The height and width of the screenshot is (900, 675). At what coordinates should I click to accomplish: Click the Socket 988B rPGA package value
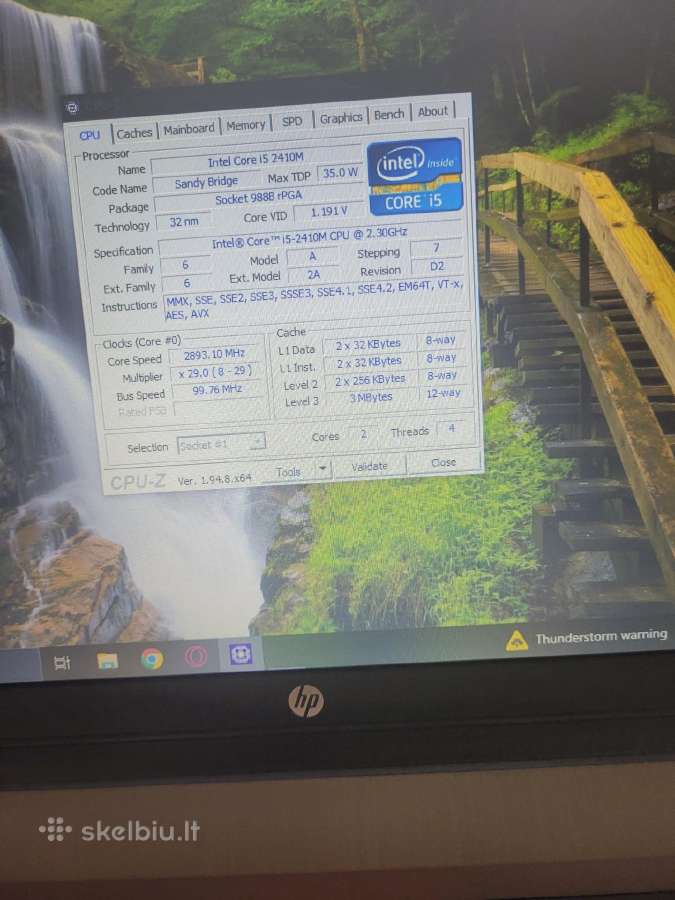tap(258, 199)
